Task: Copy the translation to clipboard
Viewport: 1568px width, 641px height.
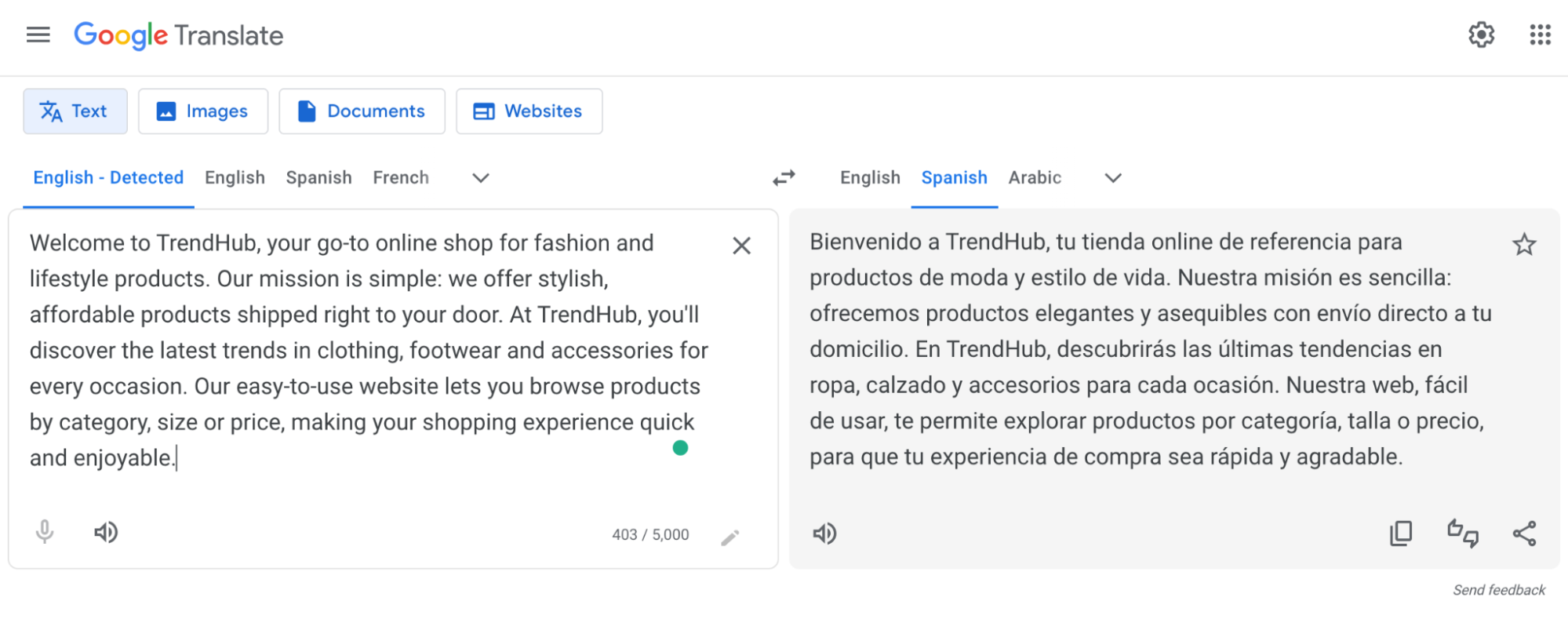Action: (1401, 534)
